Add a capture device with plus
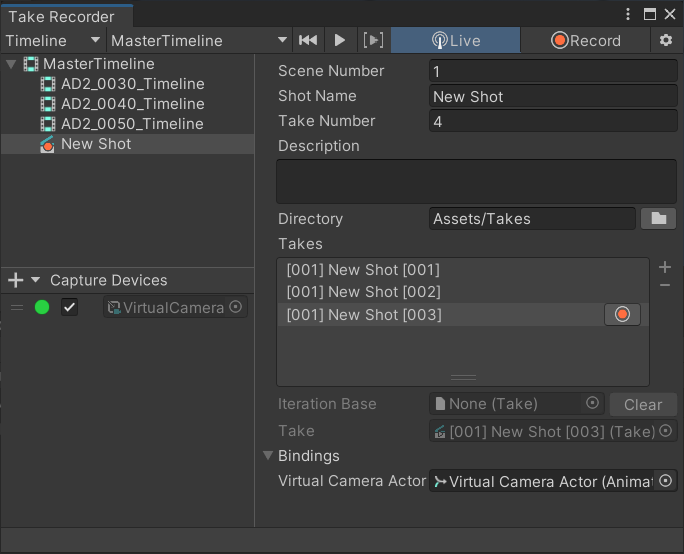The width and height of the screenshot is (684, 554). [x=16, y=280]
